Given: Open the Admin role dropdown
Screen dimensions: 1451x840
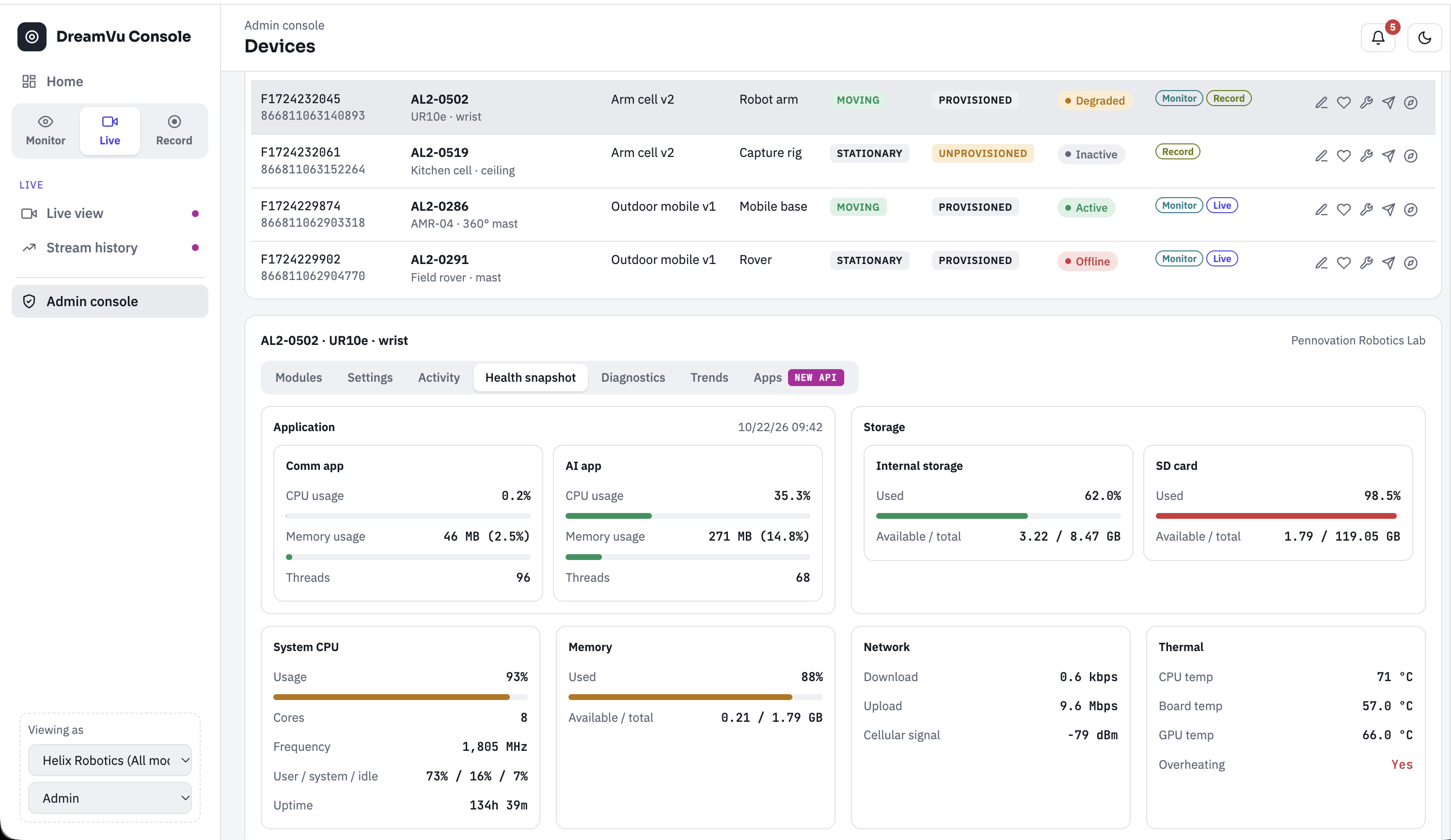Looking at the screenshot, I should [x=110, y=798].
